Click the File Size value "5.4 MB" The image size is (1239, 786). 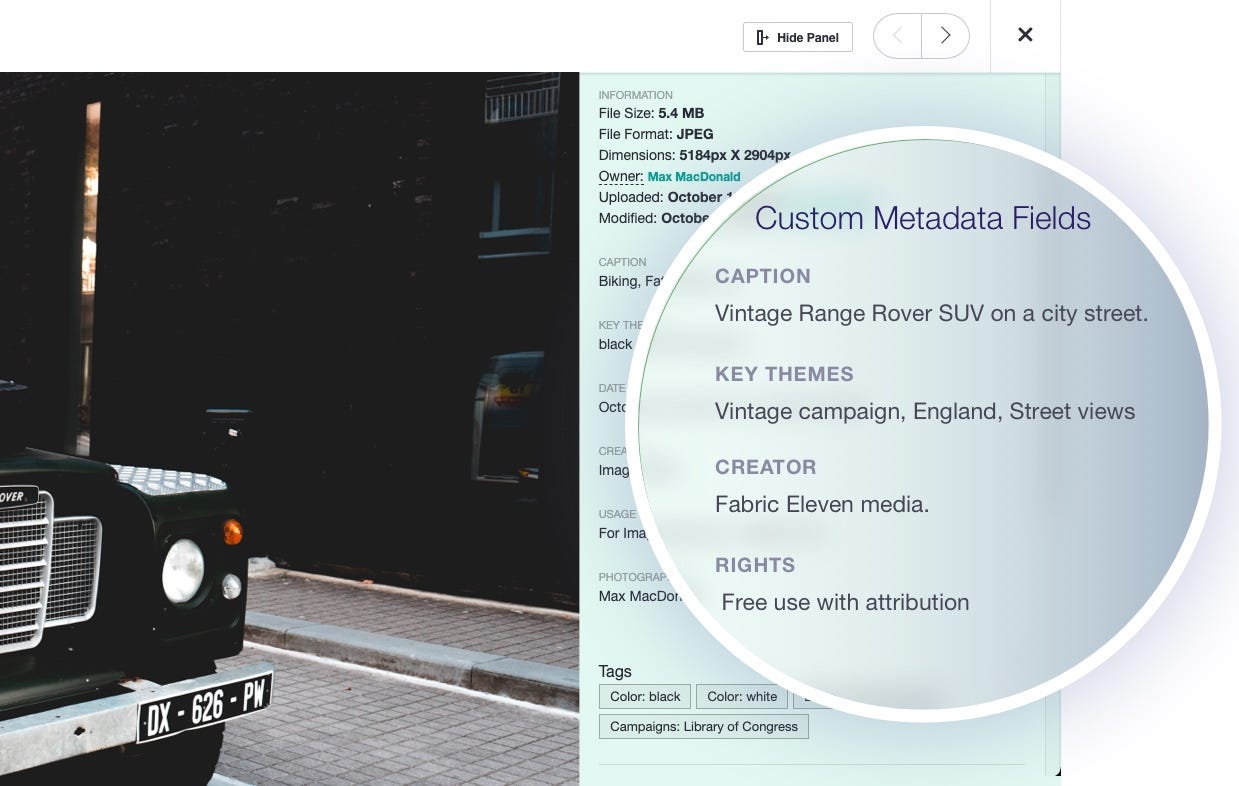[x=695, y=113]
